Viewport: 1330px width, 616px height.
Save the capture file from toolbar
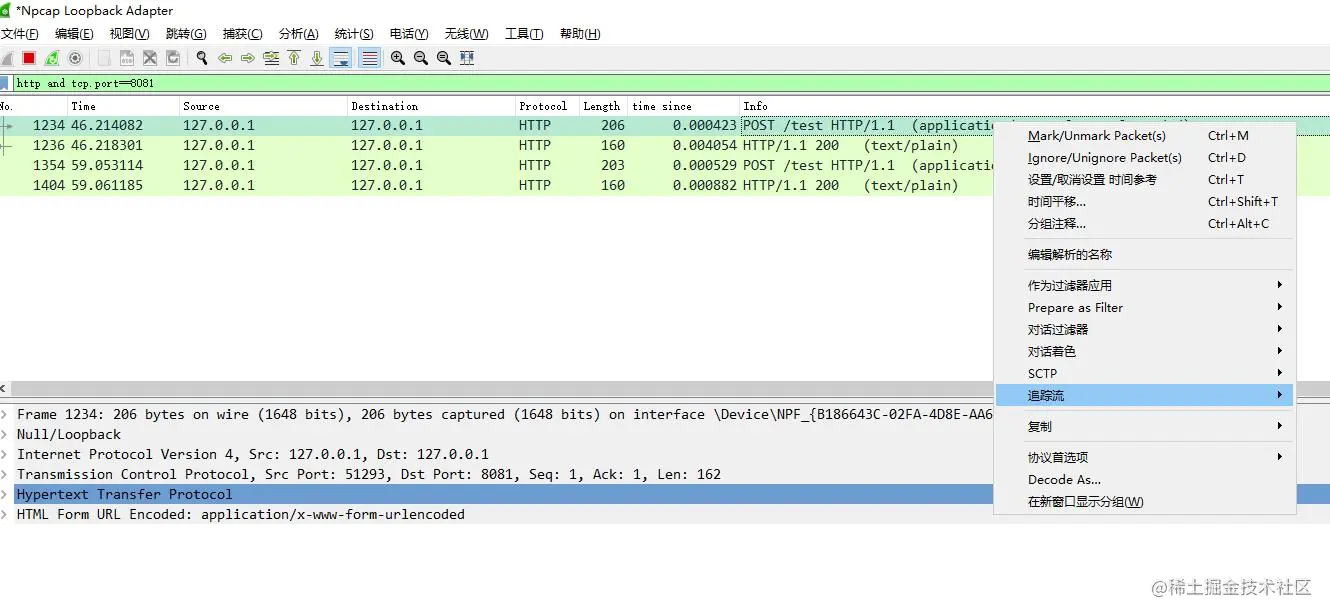(x=127, y=58)
